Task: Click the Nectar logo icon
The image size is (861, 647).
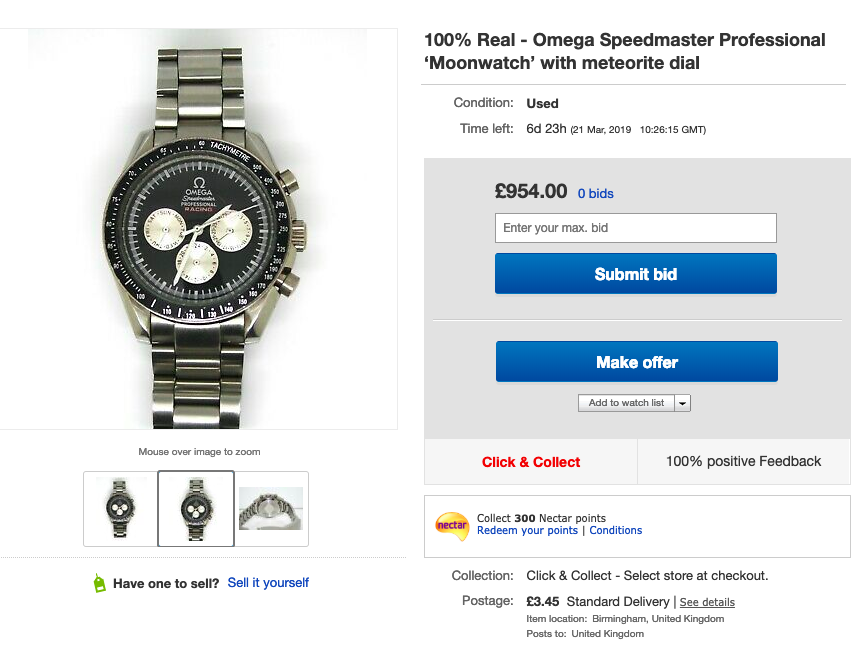Action: [452, 524]
